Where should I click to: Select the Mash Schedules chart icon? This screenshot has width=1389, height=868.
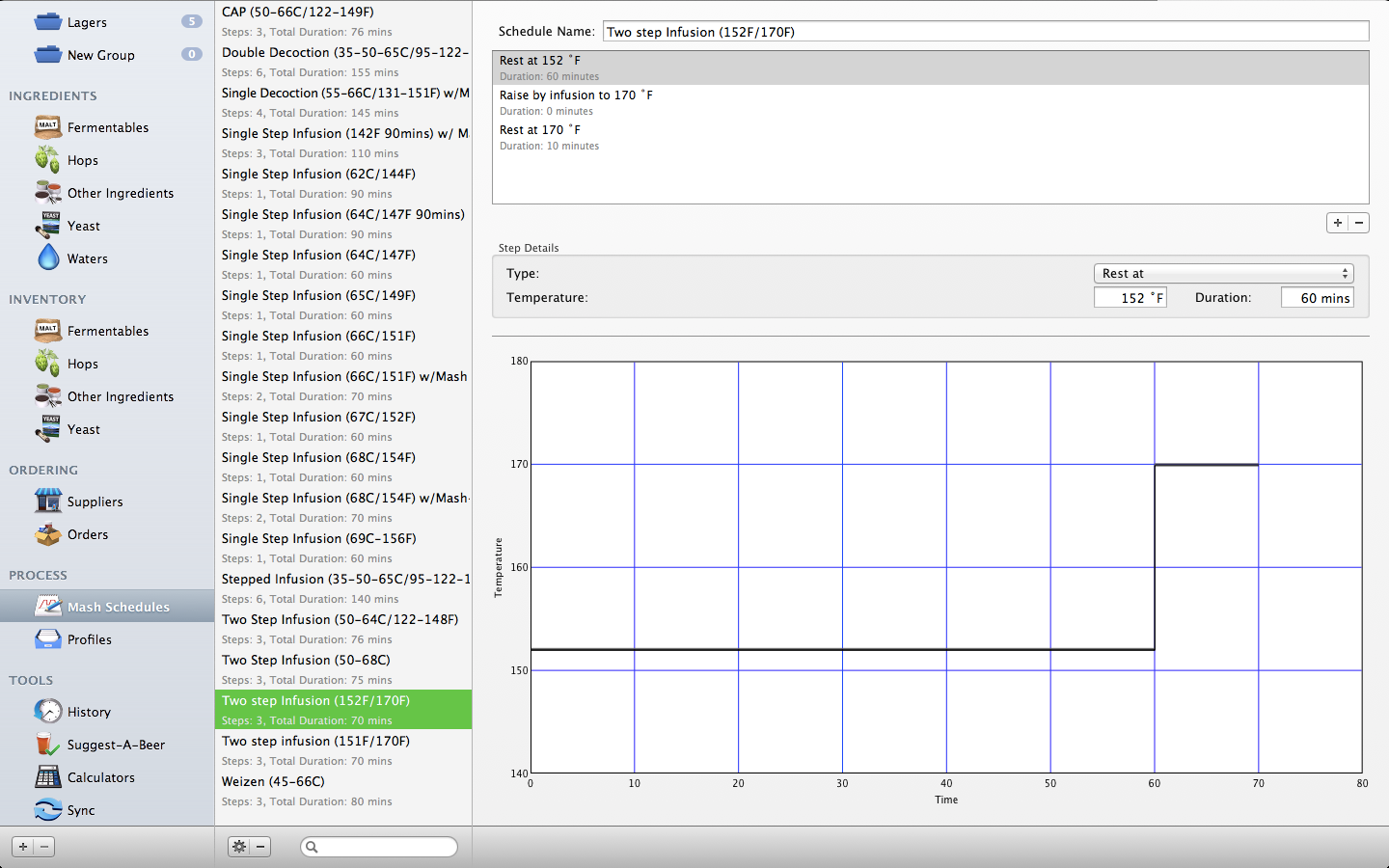[x=48, y=606]
